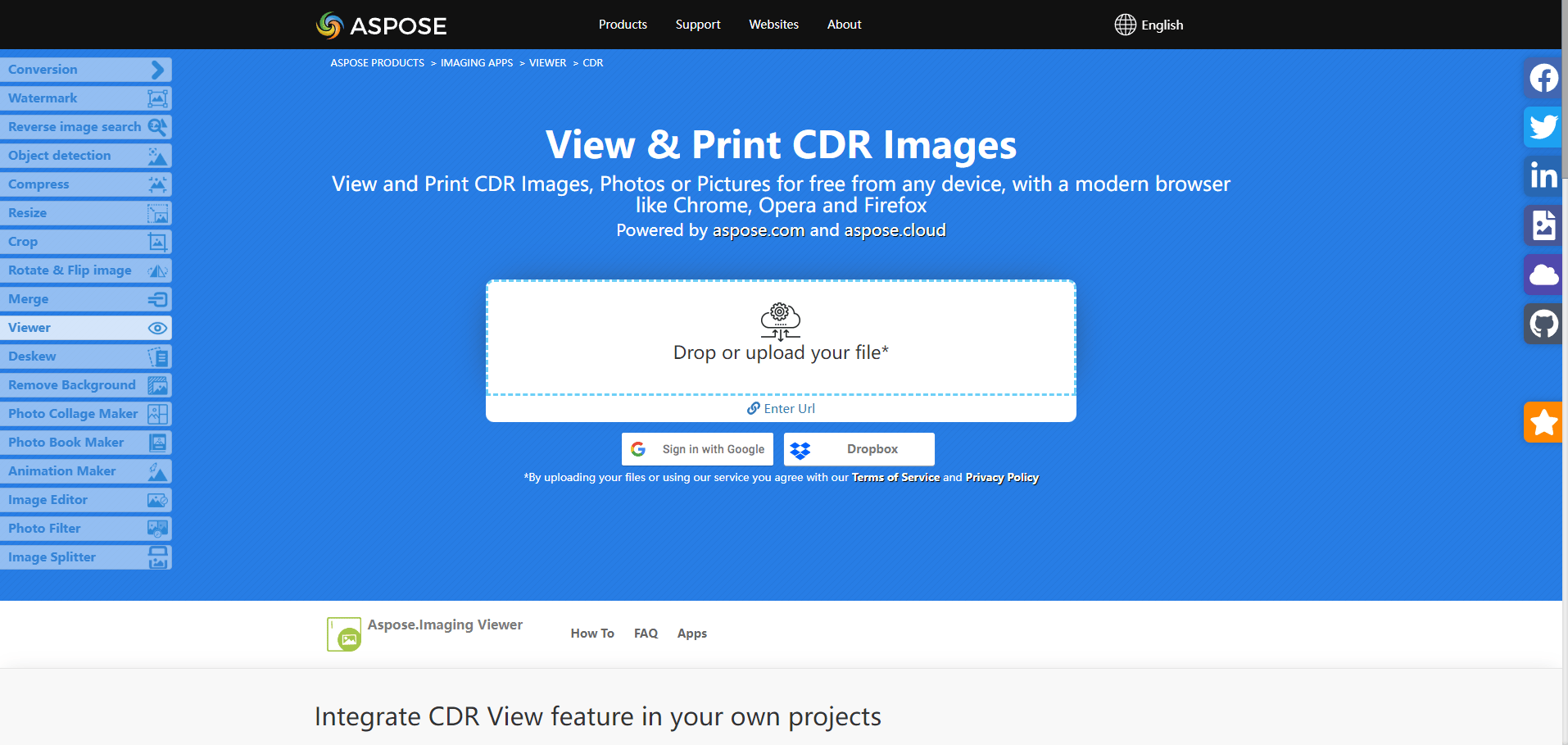The image size is (1568, 745).
Task: Sign in with Google
Action: click(697, 449)
